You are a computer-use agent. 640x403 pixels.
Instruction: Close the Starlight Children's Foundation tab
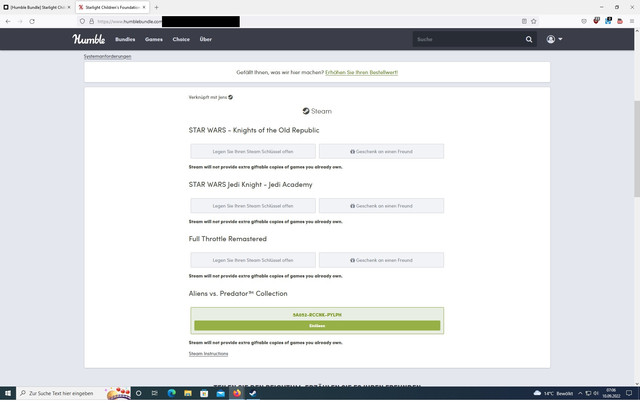[144, 7]
